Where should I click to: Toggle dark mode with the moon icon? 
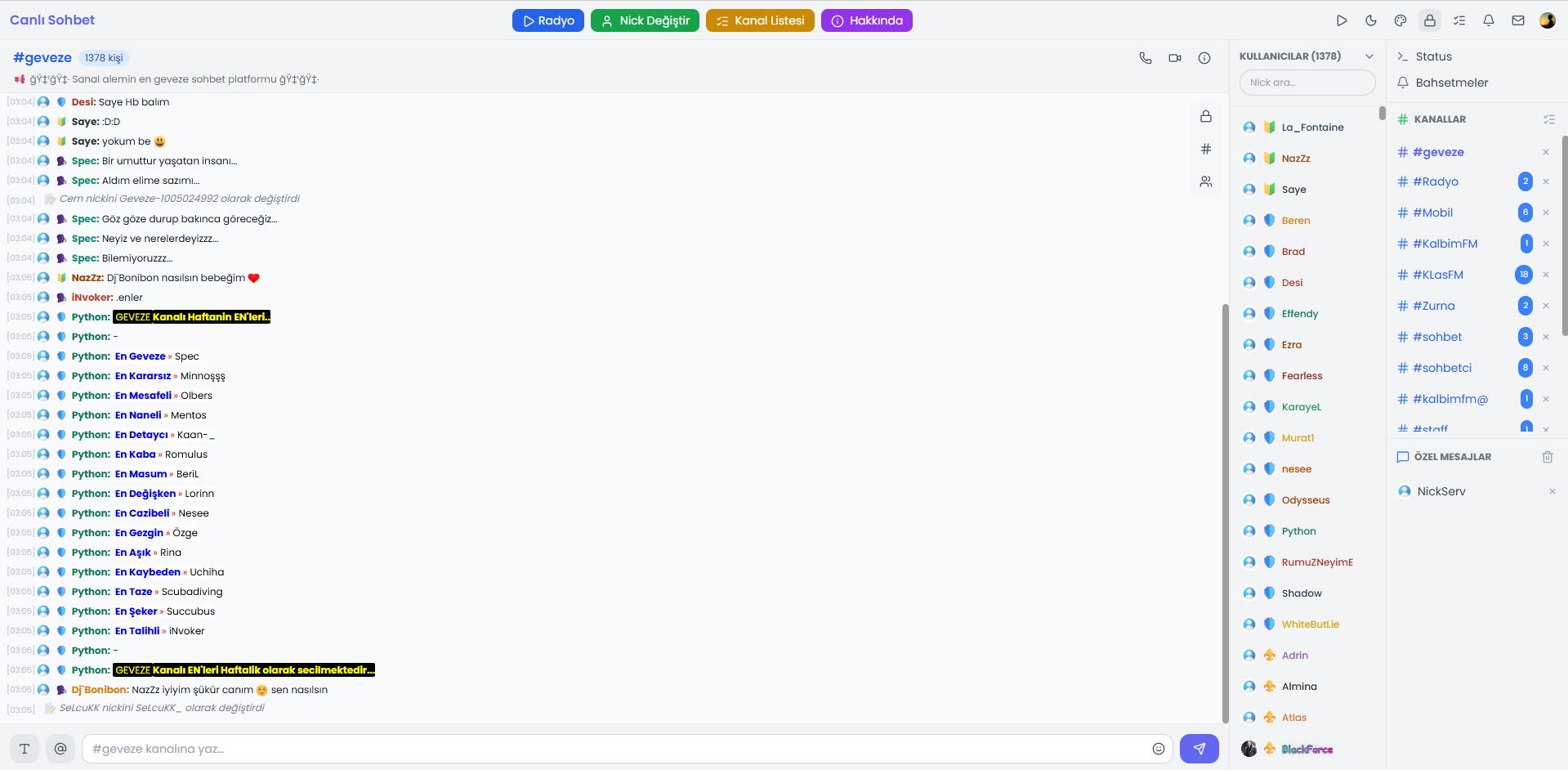[1371, 20]
